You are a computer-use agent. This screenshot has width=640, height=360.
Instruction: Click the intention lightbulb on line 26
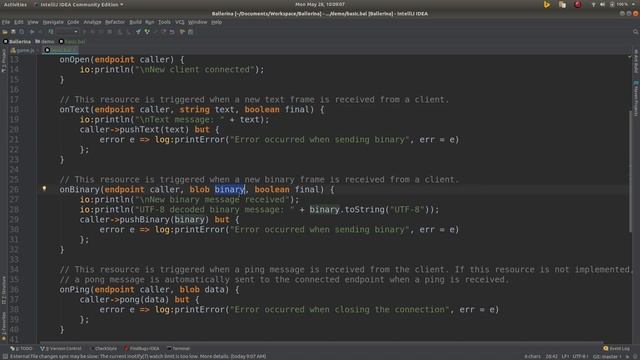click(x=44, y=189)
